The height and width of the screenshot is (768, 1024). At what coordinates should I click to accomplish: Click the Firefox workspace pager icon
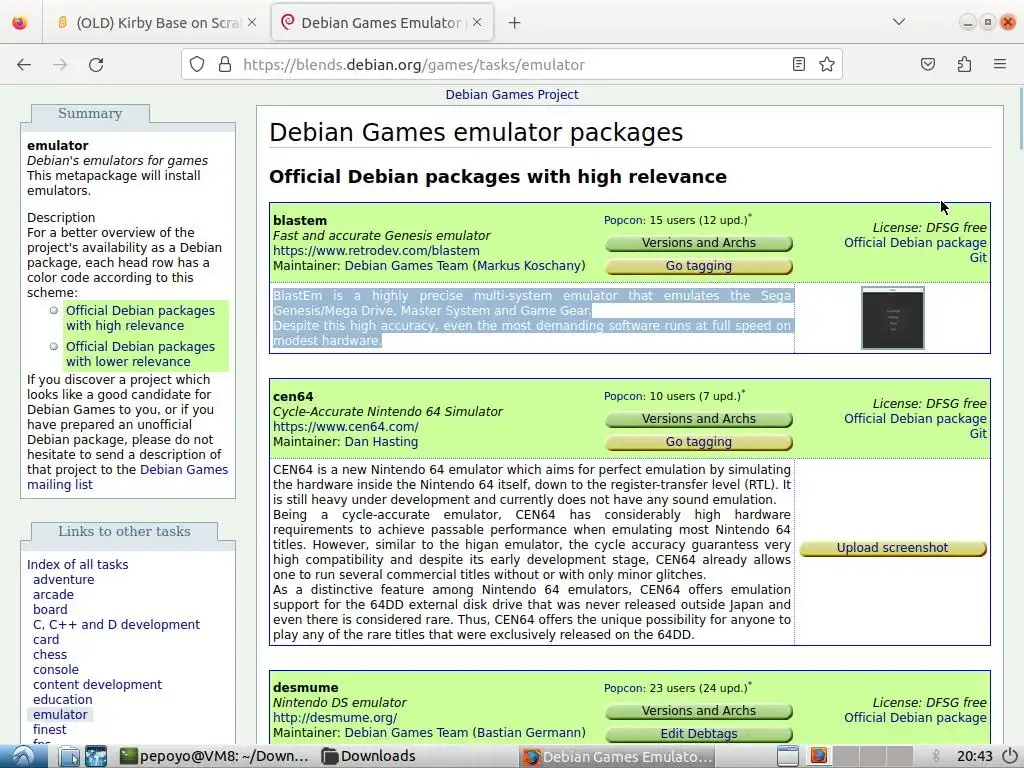pyautogui.click(x=818, y=756)
